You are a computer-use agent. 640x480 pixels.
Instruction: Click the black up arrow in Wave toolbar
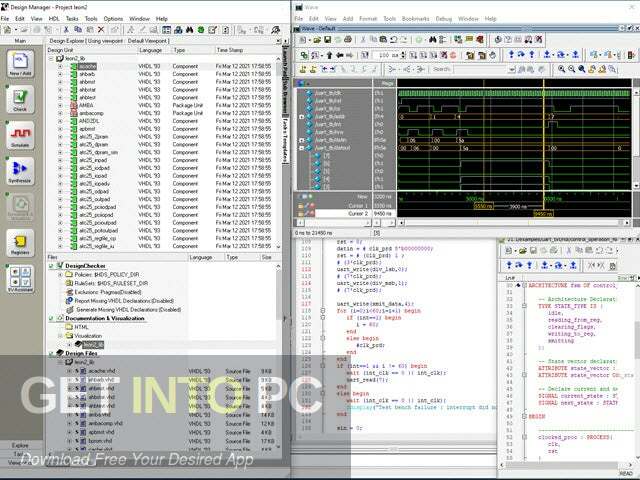[329, 55]
